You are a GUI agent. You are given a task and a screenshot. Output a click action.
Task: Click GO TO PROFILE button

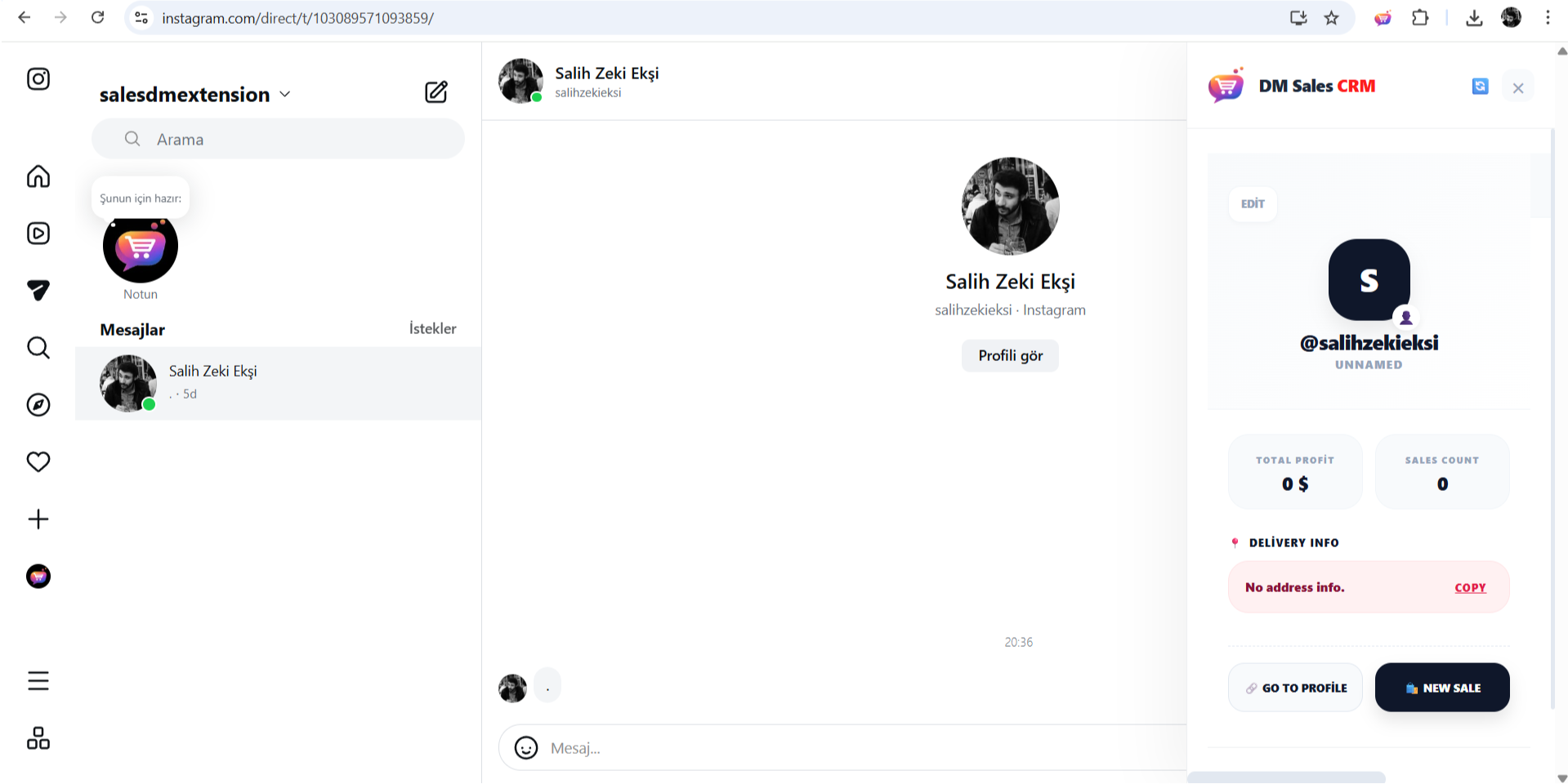(x=1295, y=688)
